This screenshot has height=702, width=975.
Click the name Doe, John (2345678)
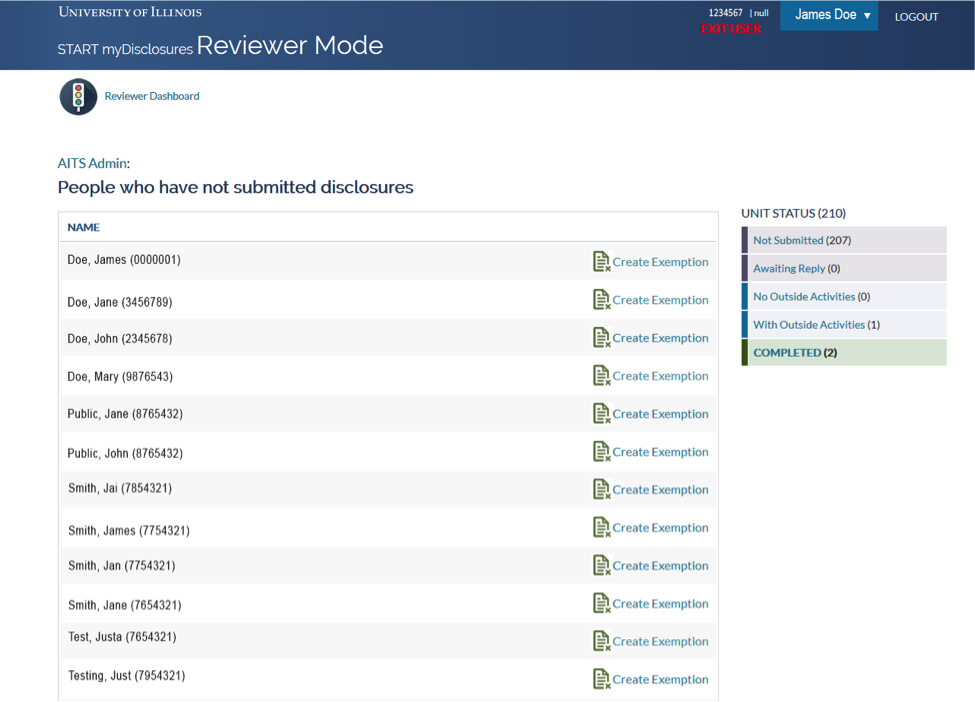(x=119, y=339)
